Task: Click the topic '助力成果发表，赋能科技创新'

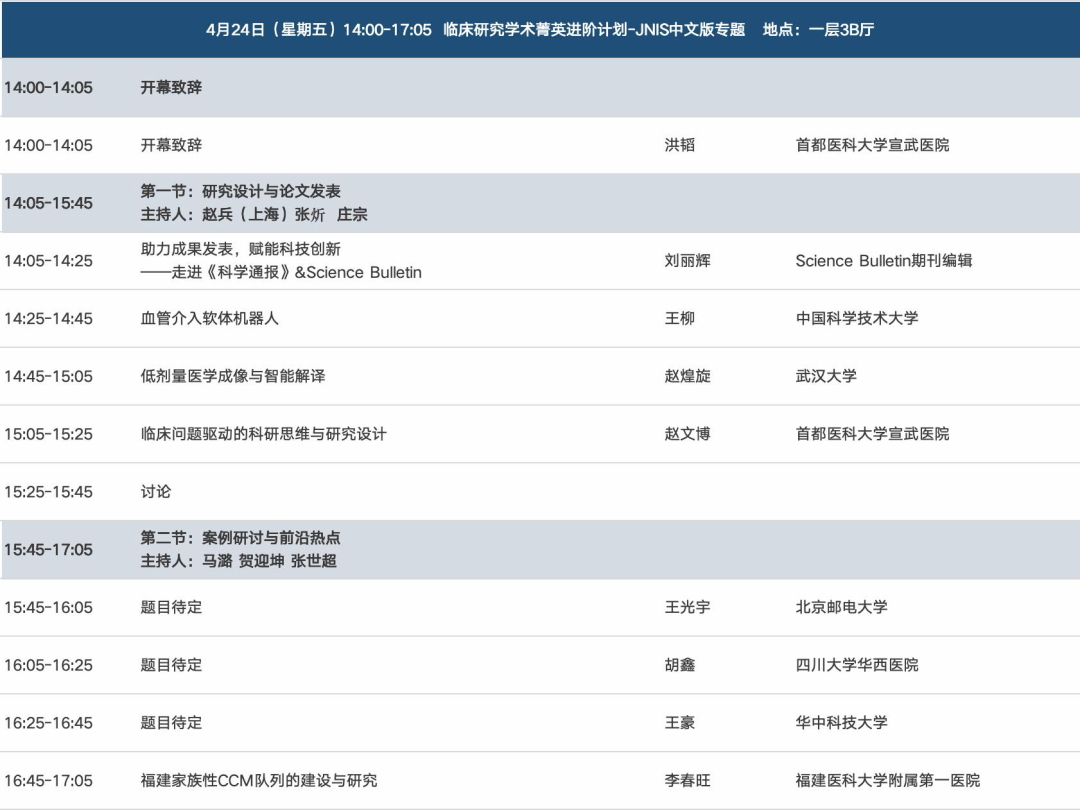Action: click(240, 249)
